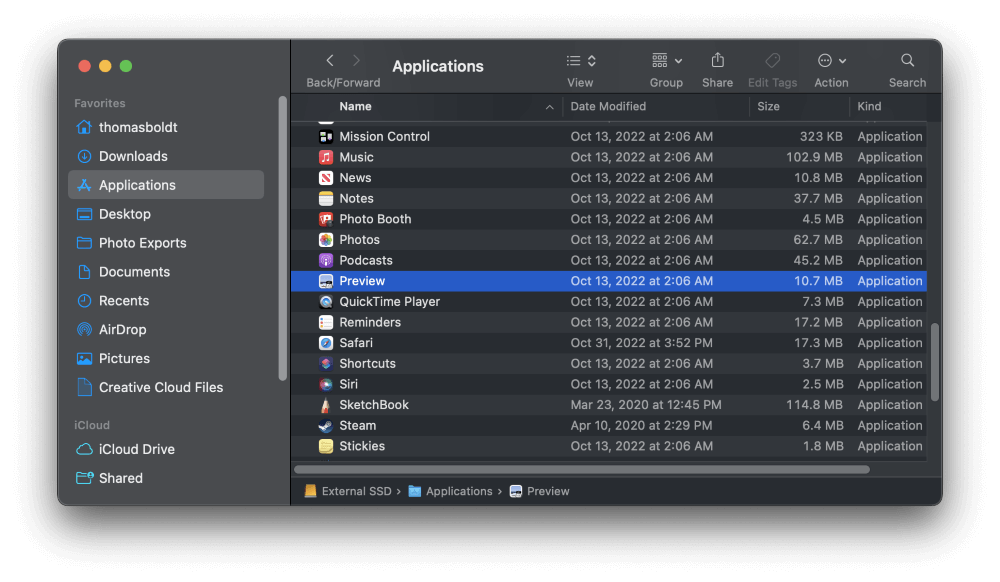Image resolution: width=1000 pixels, height=582 pixels.
Task: Open the Group dropdown menu
Action: click(666, 60)
